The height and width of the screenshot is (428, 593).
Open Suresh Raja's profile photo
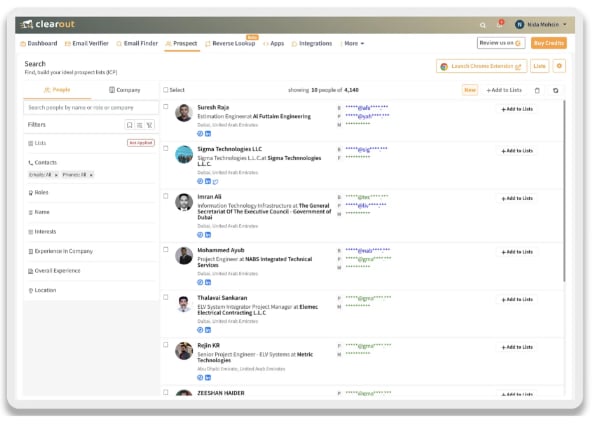point(184,113)
